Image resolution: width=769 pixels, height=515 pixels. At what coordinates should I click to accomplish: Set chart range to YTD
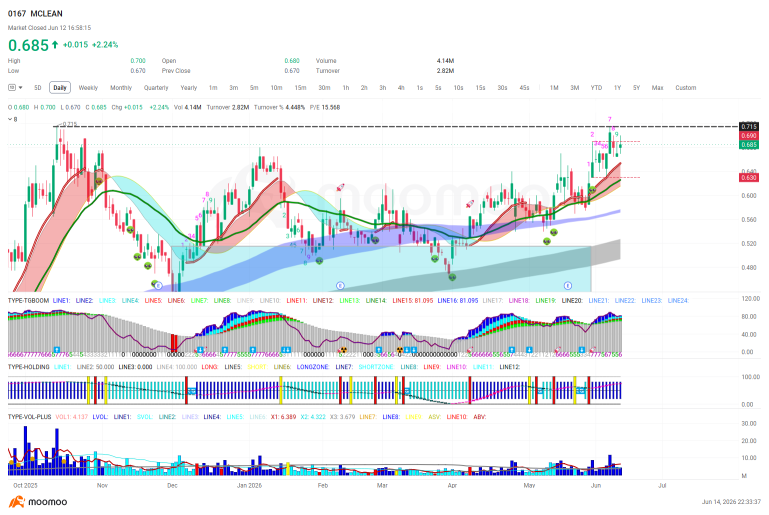point(596,88)
